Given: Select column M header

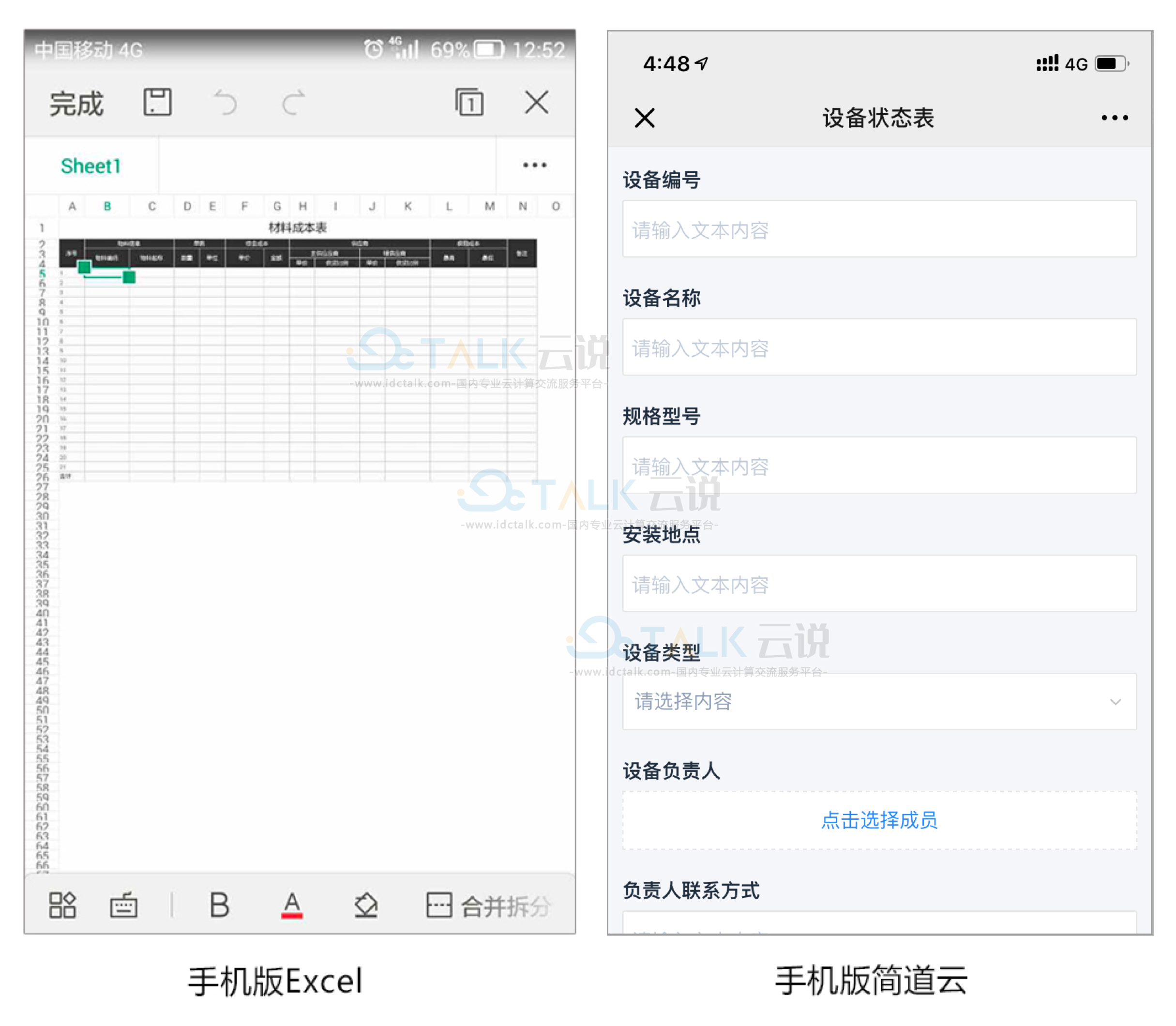Looking at the screenshot, I should (x=489, y=206).
